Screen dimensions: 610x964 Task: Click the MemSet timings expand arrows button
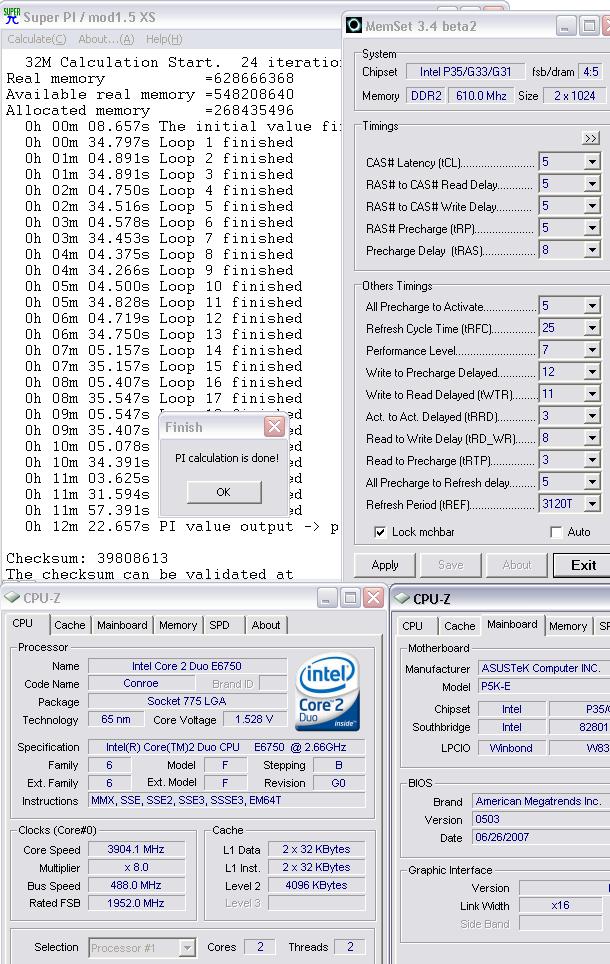pyautogui.click(x=590, y=138)
